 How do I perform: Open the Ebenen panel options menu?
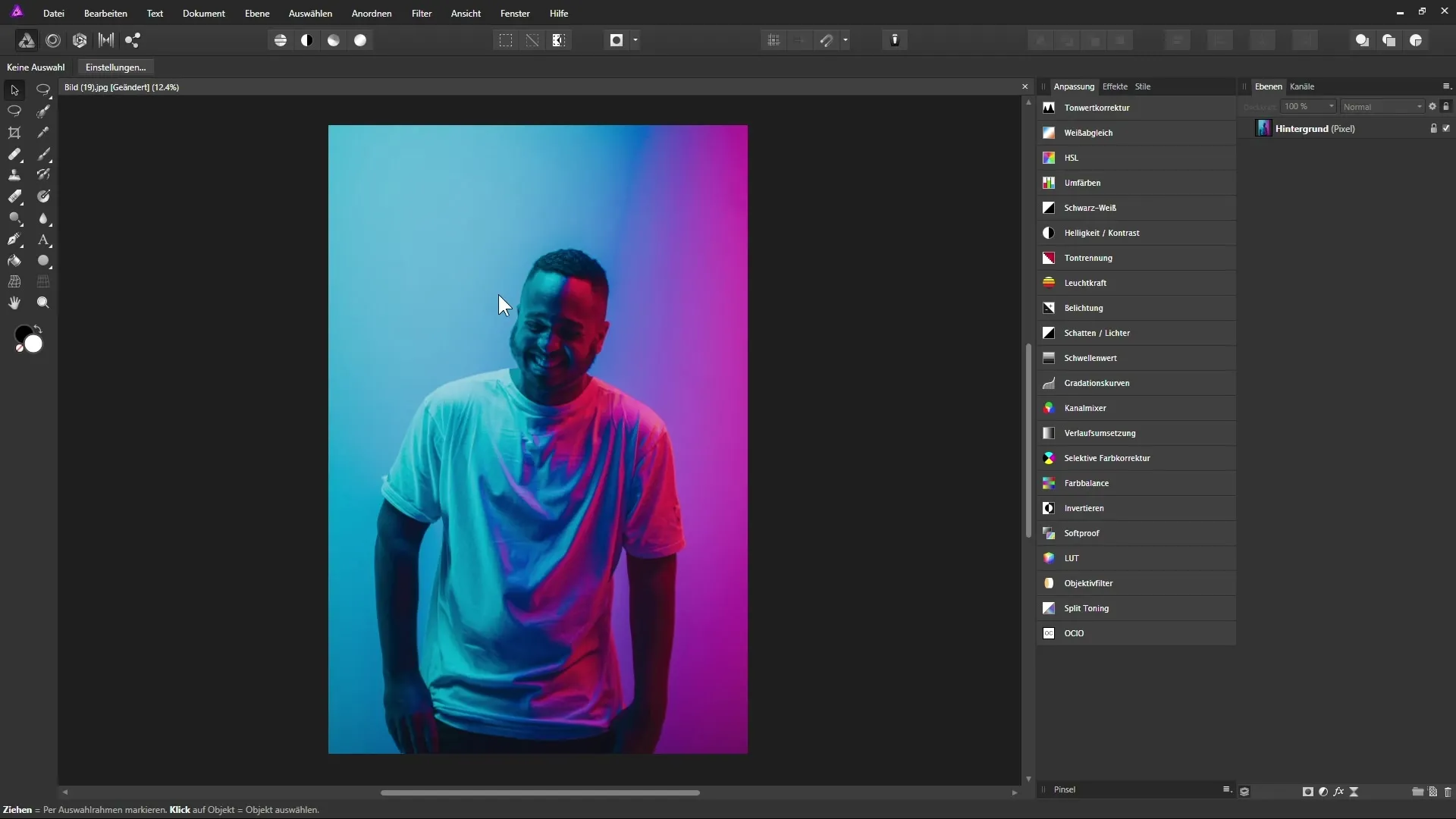click(1446, 86)
